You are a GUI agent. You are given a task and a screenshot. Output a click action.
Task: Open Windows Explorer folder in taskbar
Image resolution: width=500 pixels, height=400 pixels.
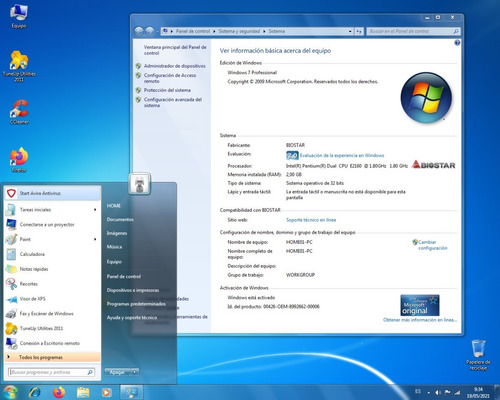[83, 392]
